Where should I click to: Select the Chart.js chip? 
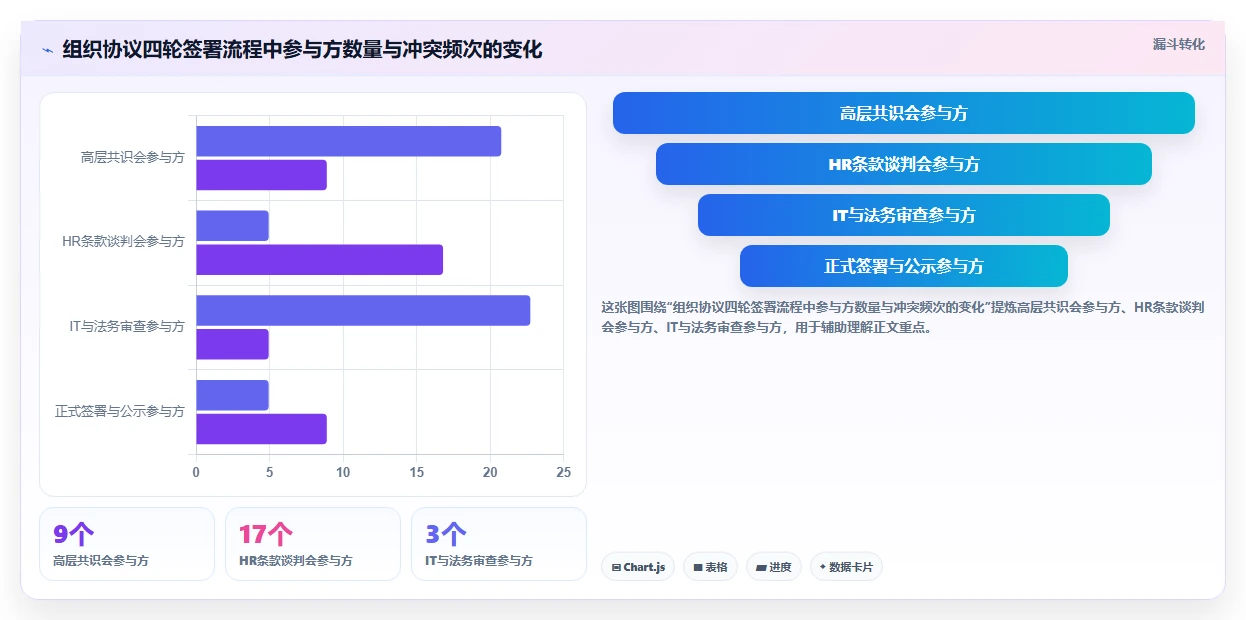tap(638, 567)
